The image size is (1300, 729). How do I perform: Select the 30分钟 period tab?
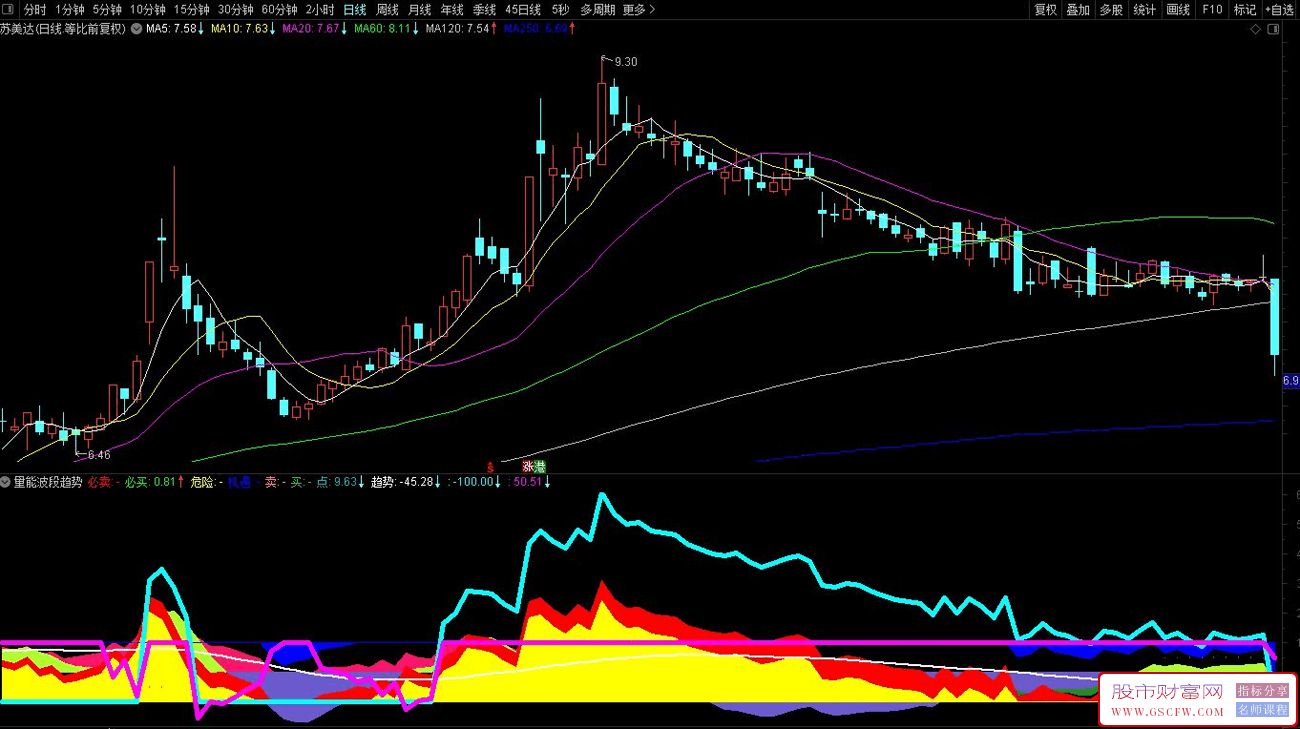[x=235, y=10]
